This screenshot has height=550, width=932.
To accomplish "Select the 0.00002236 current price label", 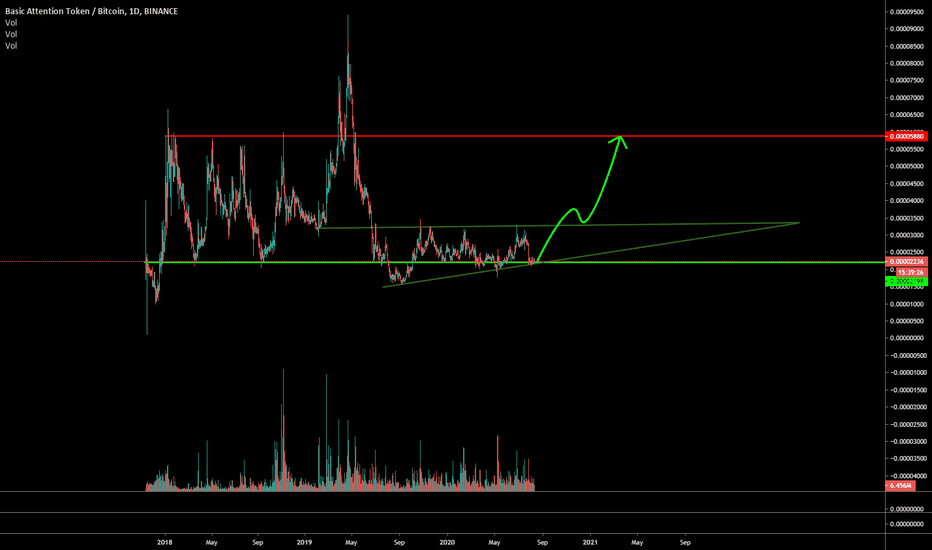I will [906, 262].
